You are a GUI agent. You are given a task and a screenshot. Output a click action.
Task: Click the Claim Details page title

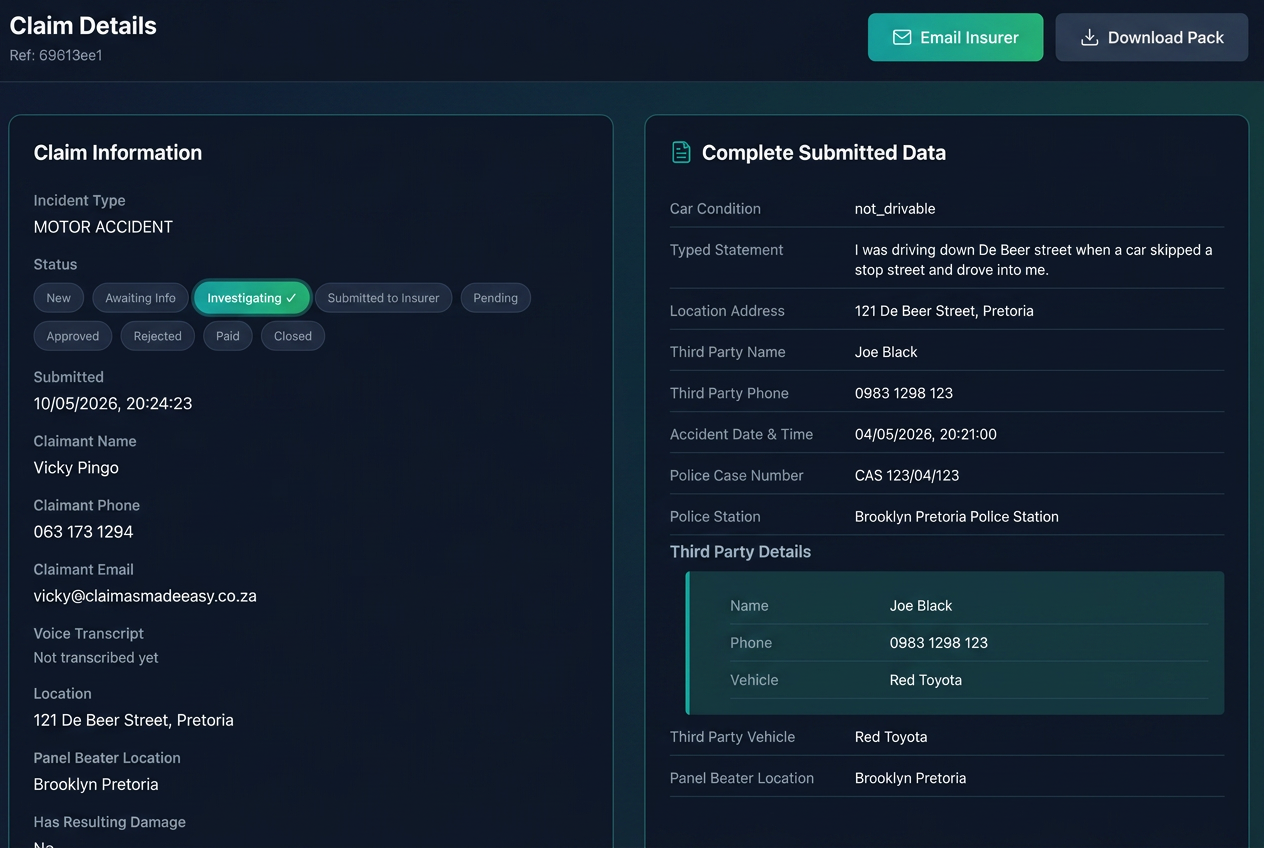[83, 26]
